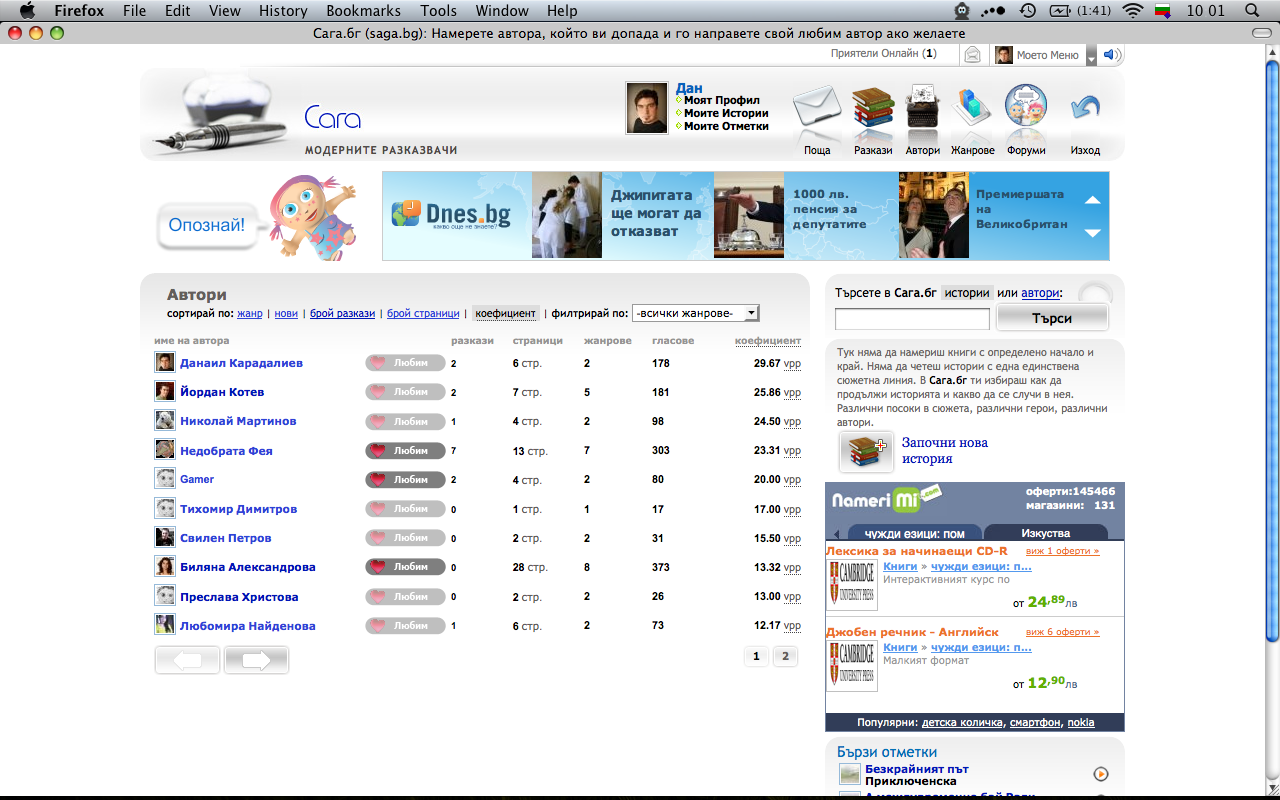Sort authors by жанр
This screenshot has height=800, width=1280.
(x=250, y=313)
